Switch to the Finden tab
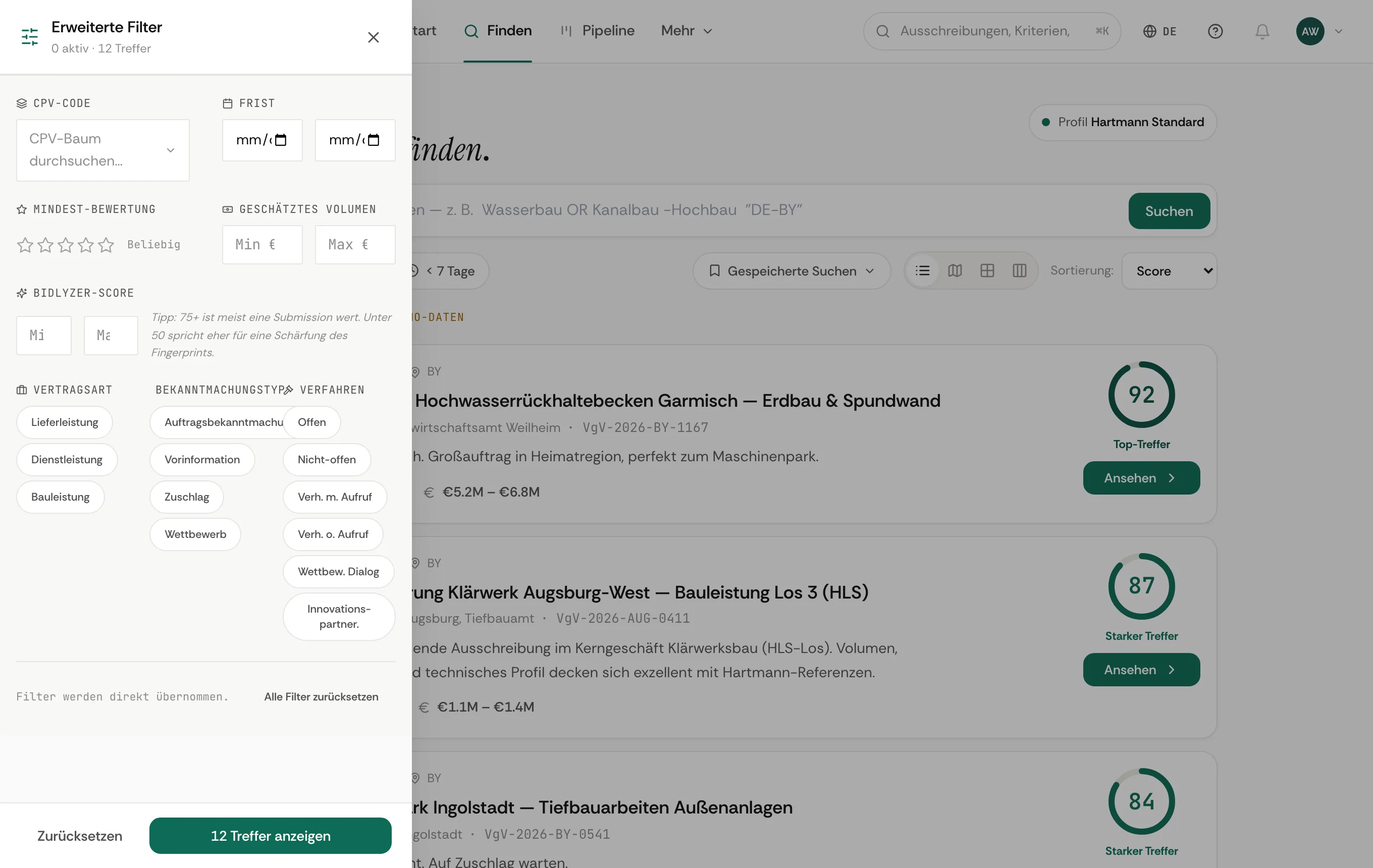Screen dimensions: 1373x868 [x=498, y=31]
